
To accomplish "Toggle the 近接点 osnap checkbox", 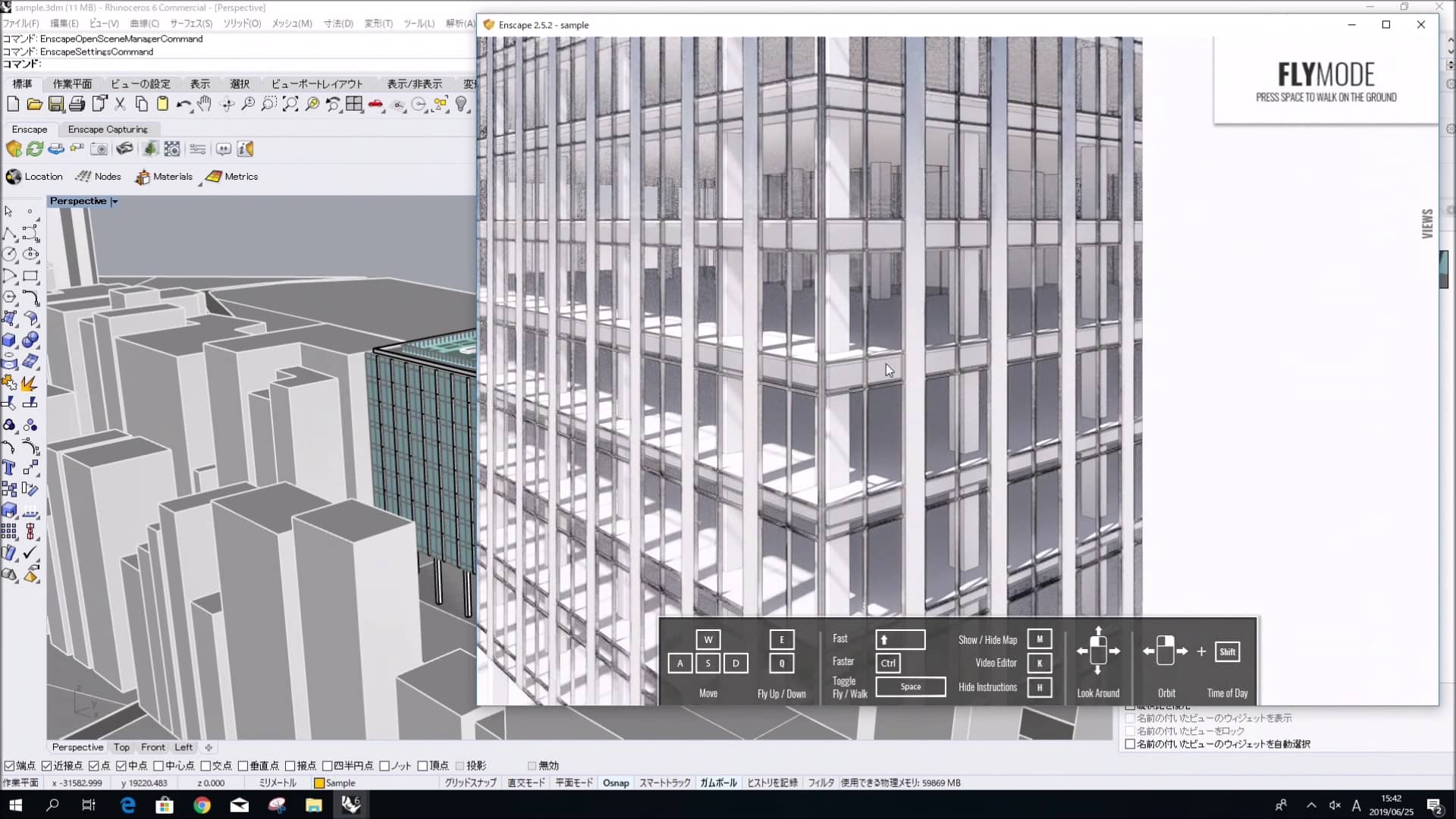I will coord(46,766).
